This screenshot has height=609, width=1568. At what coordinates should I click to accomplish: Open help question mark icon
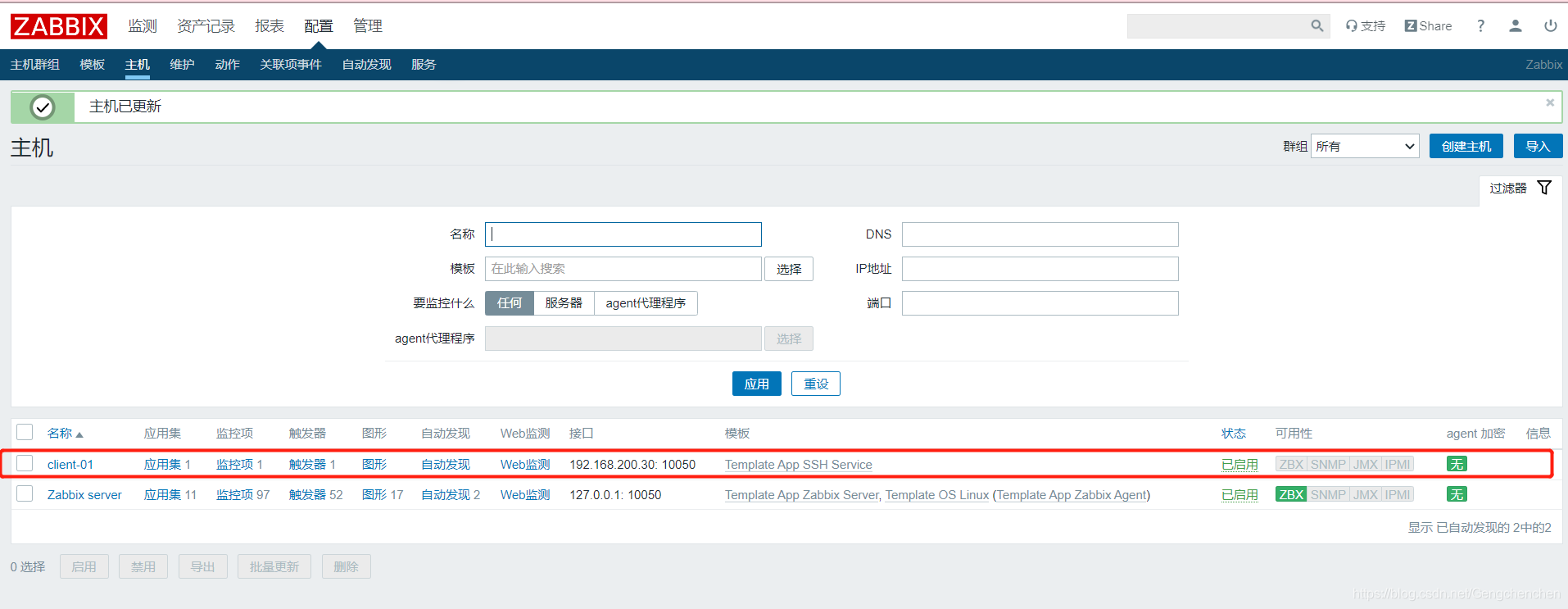(1480, 26)
